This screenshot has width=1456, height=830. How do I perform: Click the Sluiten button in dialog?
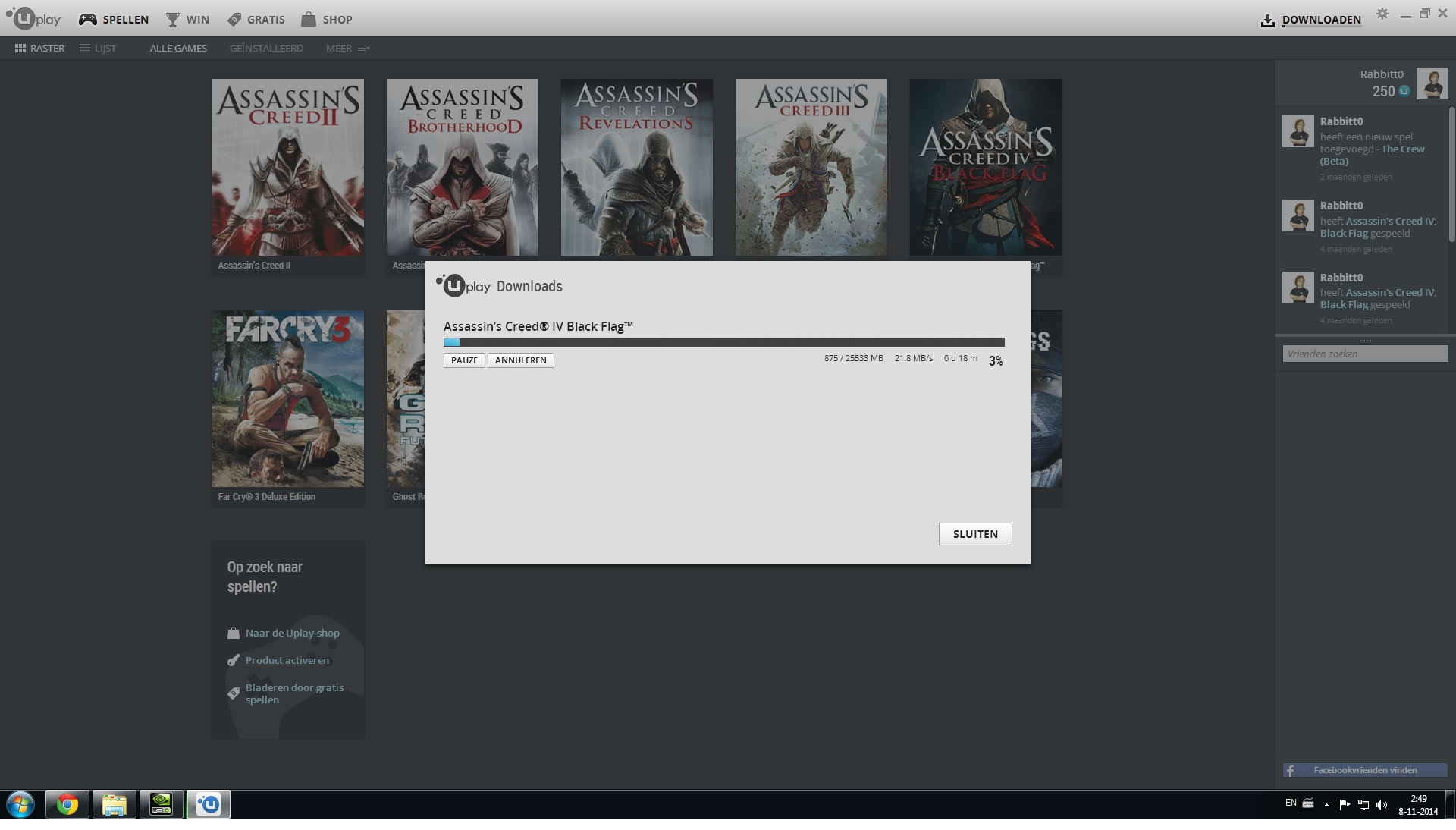pos(974,534)
